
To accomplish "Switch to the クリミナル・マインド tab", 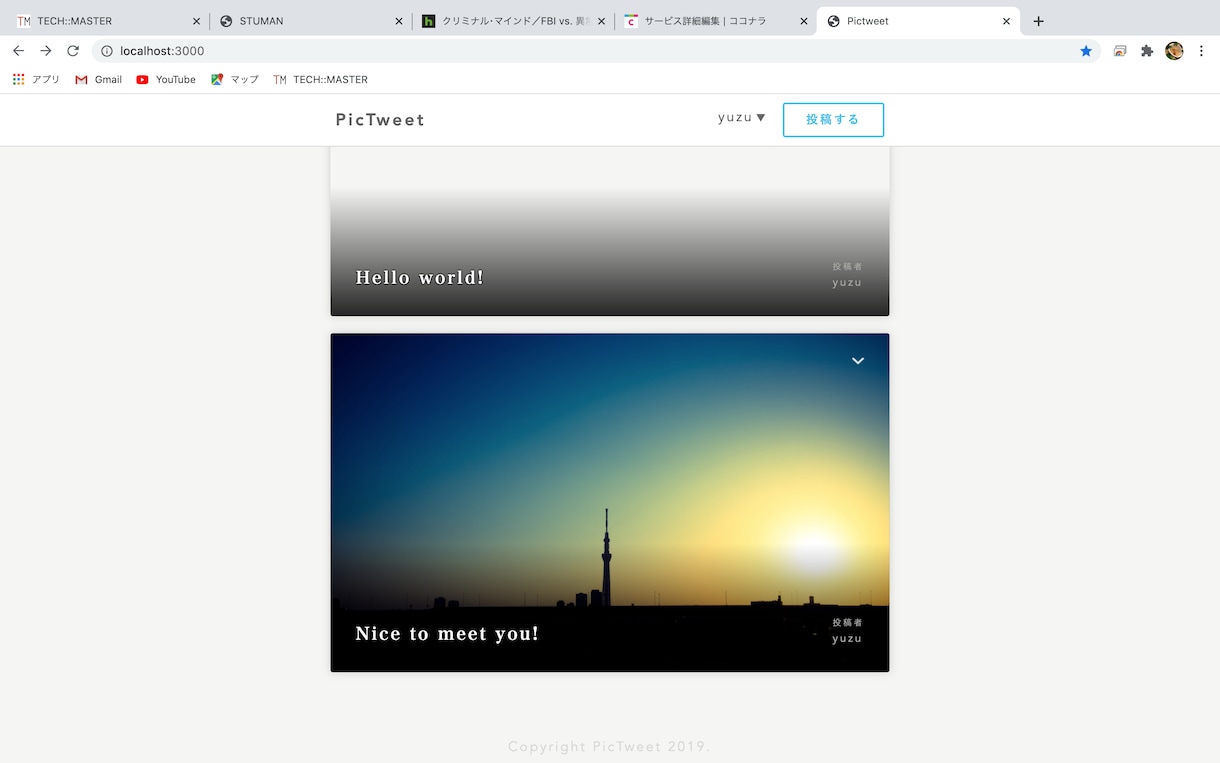I will coord(512,21).
